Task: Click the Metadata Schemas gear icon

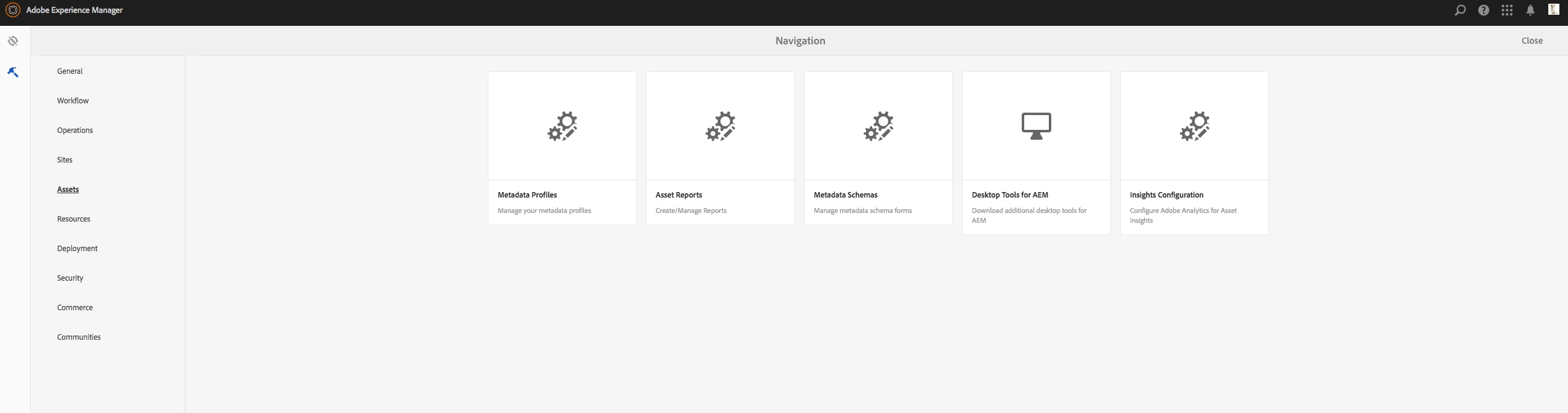Action: pyautogui.click(x=878, y=126)
